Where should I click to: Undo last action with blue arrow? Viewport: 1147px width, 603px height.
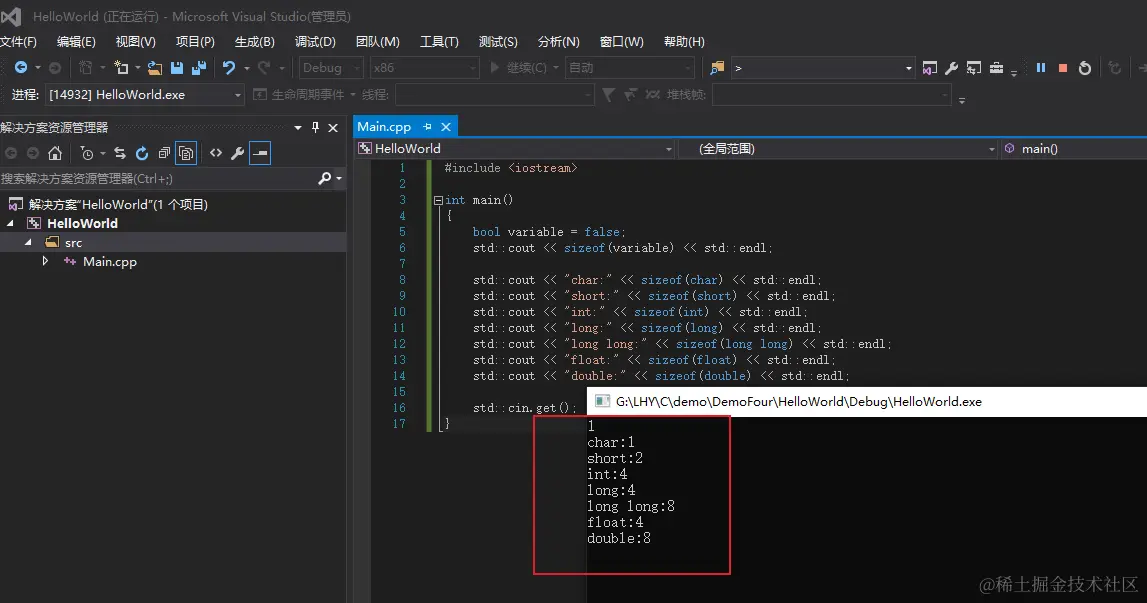click(x=229, y=68)
